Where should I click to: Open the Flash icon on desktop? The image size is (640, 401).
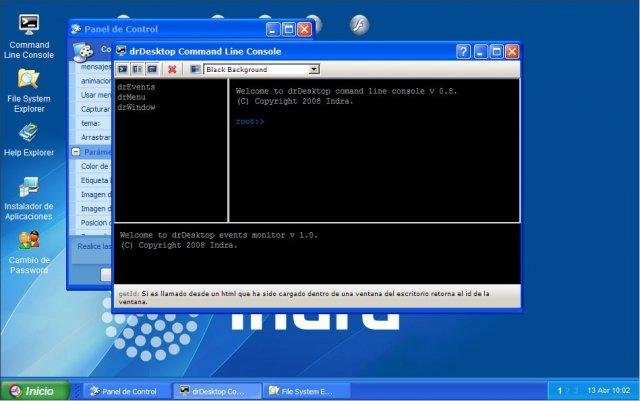coord(360,25)
